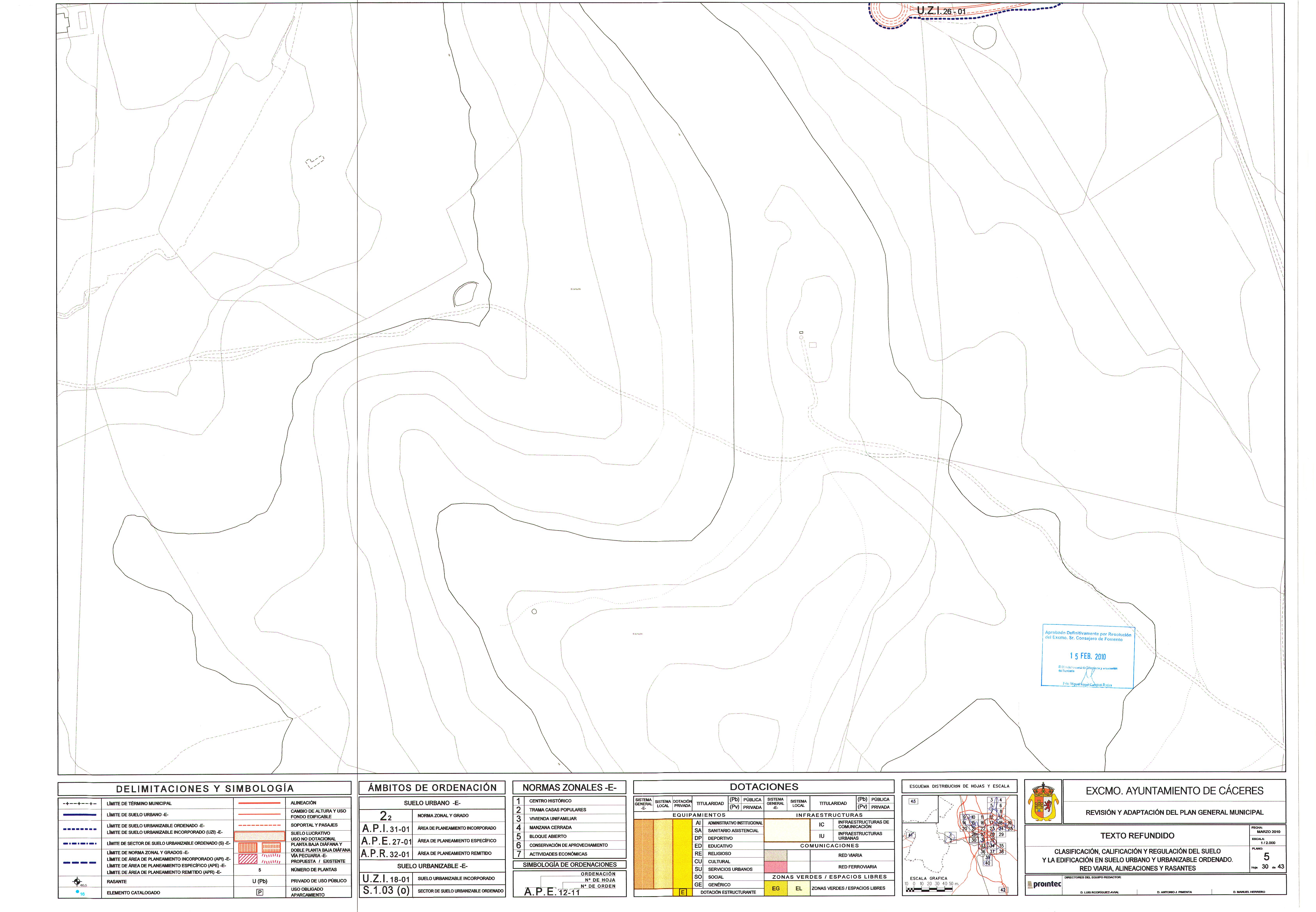Click the Dotaciones panel heading
1316x912 pixels.
pos(764,787)
